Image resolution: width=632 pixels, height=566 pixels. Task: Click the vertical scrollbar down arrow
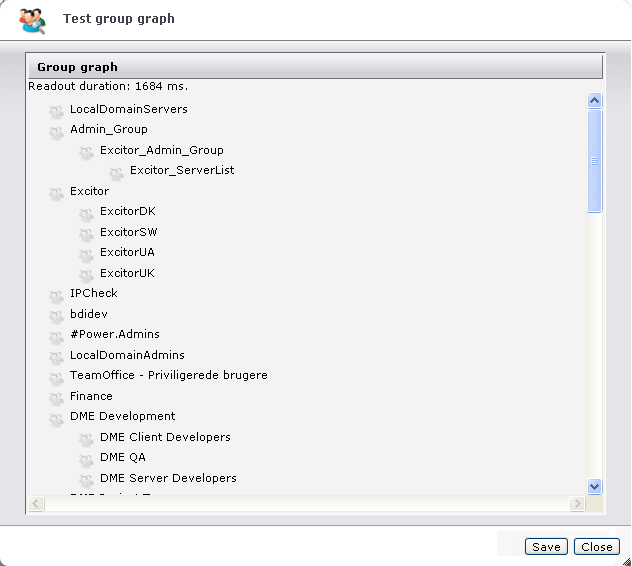pos(595,486)
